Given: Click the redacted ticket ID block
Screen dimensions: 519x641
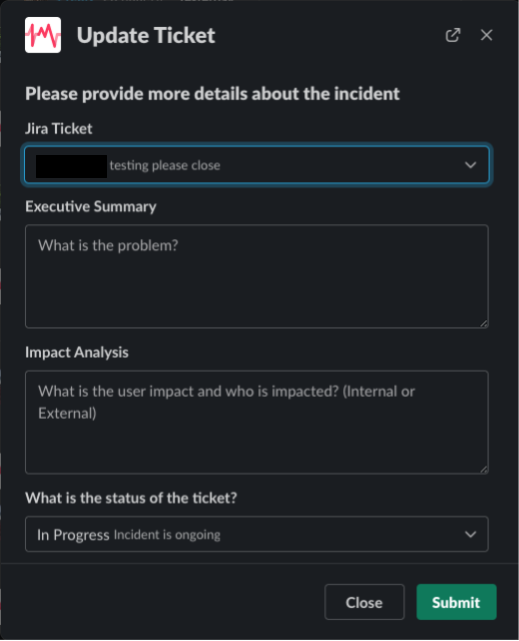Looking at the screenshot, I should pos(72,166).
